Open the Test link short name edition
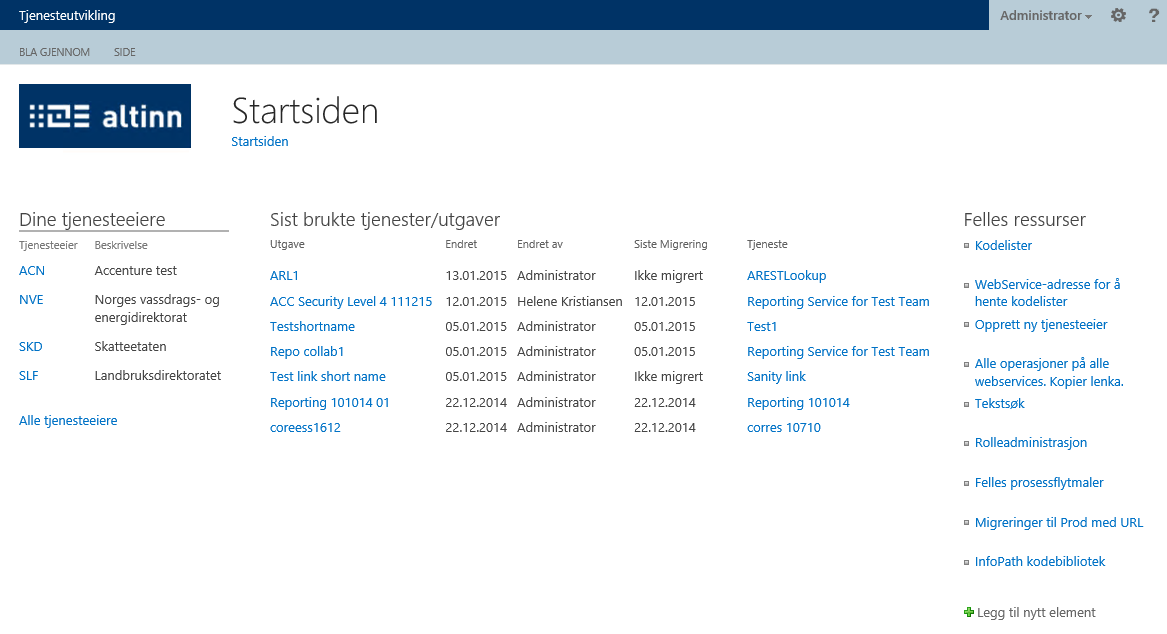This screenshot has width=1167, height=634. (327, 377)
